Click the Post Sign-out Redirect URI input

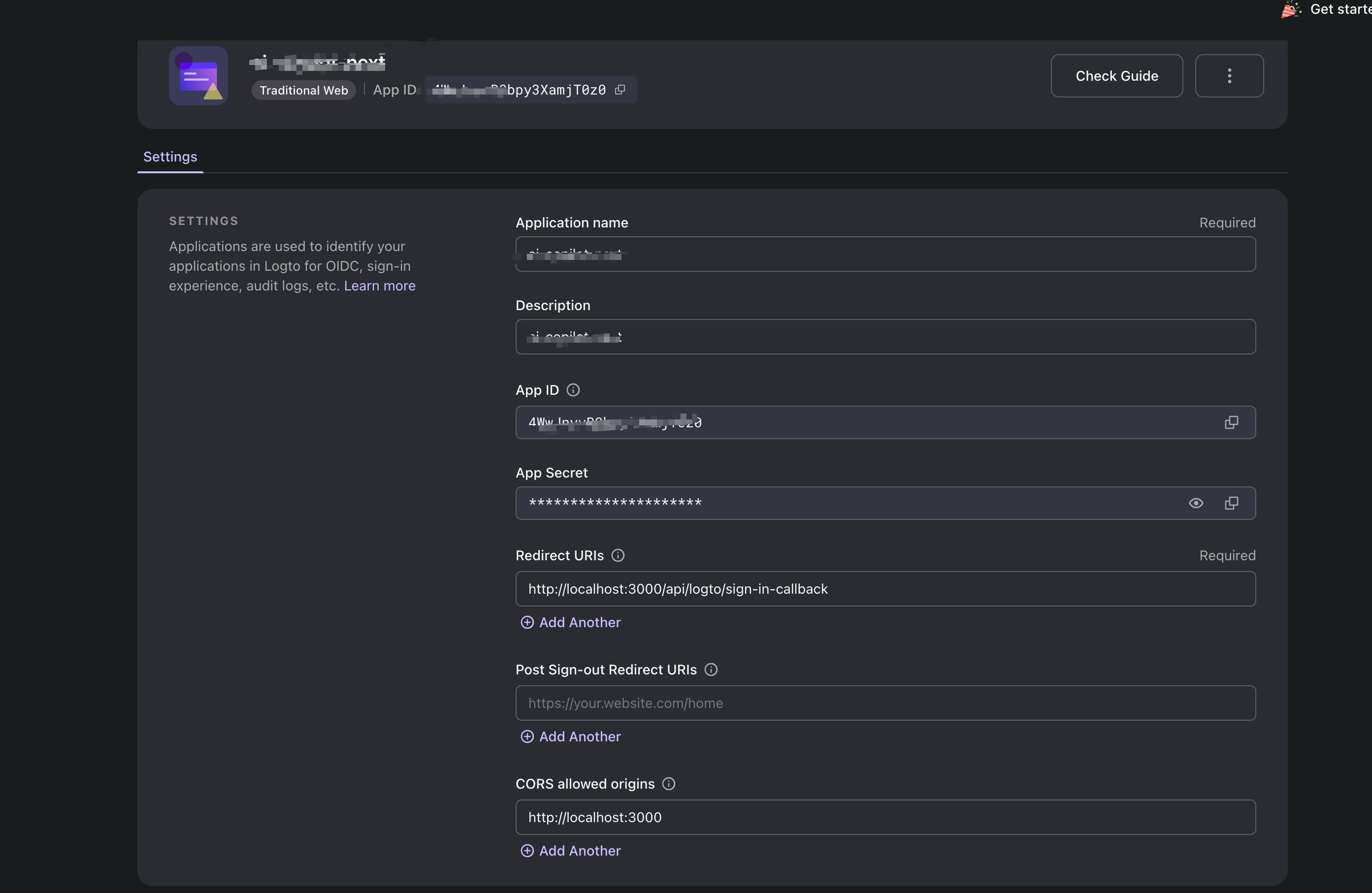point(885,703)
